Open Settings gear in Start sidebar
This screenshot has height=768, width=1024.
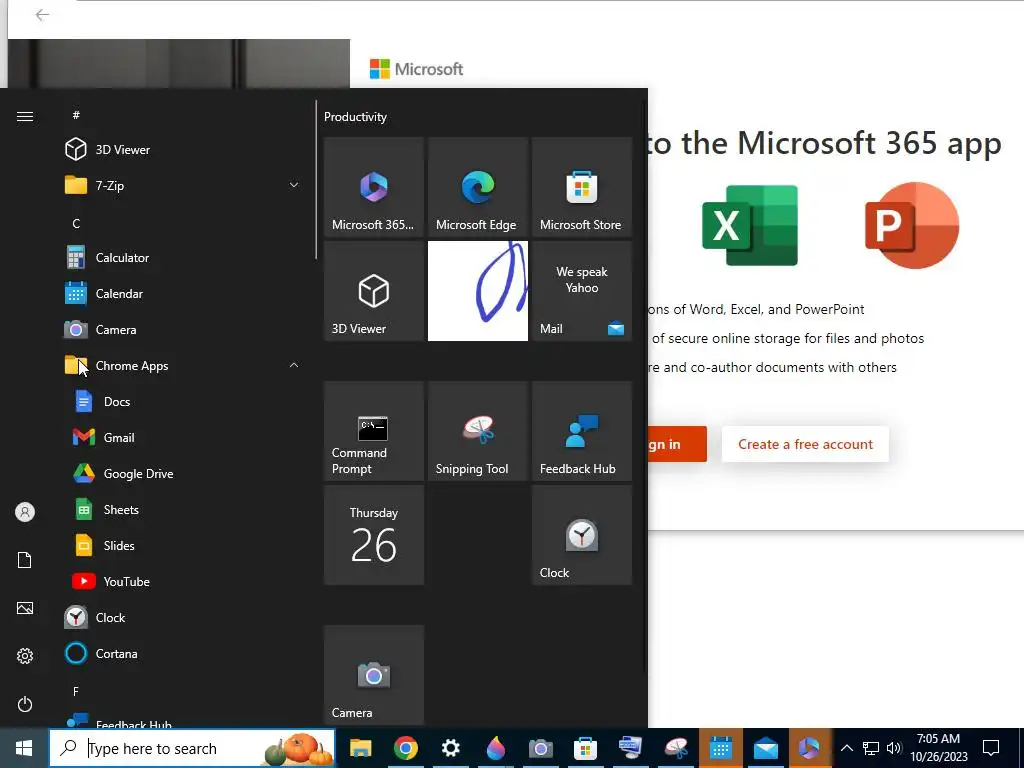coord(25,656)
